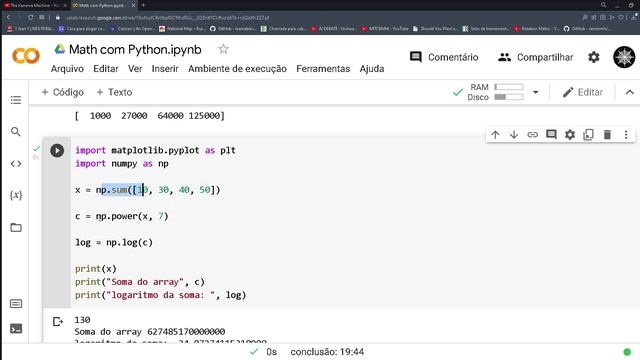Open the terminal sidebar icon

(x=16, y=329)
